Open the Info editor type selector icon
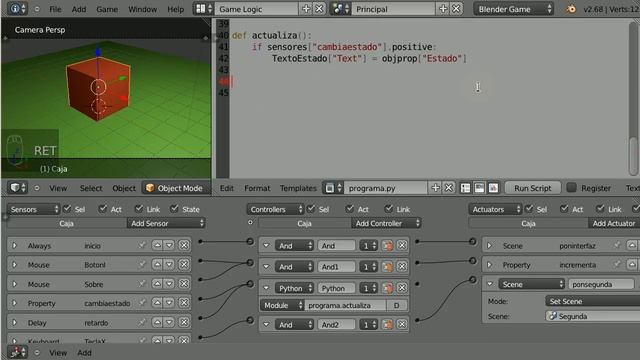Screen dimensions: 640x360 (18, 9)
